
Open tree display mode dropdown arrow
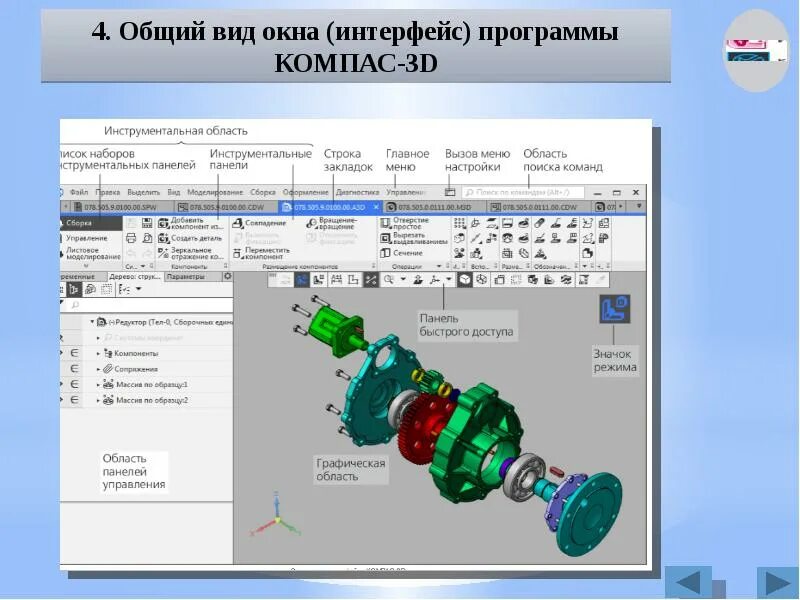coord(138,289)
